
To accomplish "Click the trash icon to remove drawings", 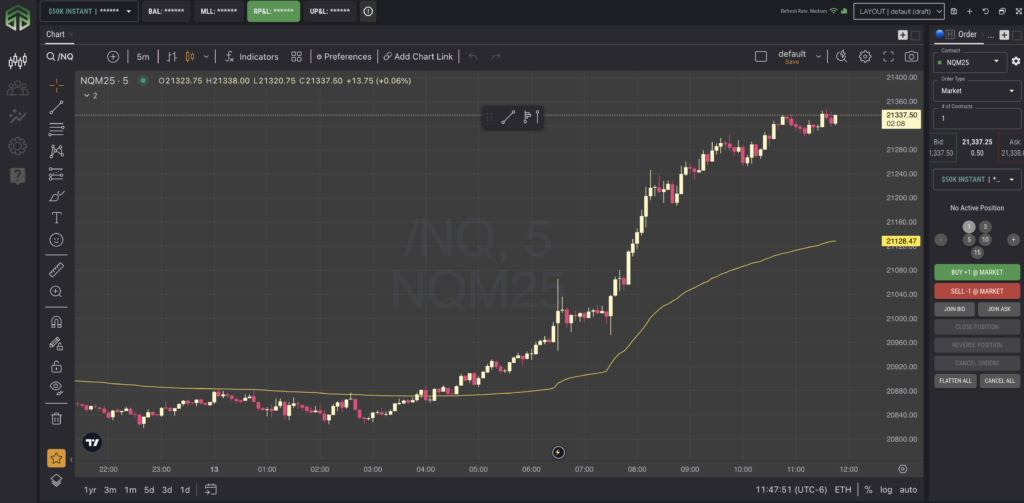I will pyautogui.click(x=57, y=418).
